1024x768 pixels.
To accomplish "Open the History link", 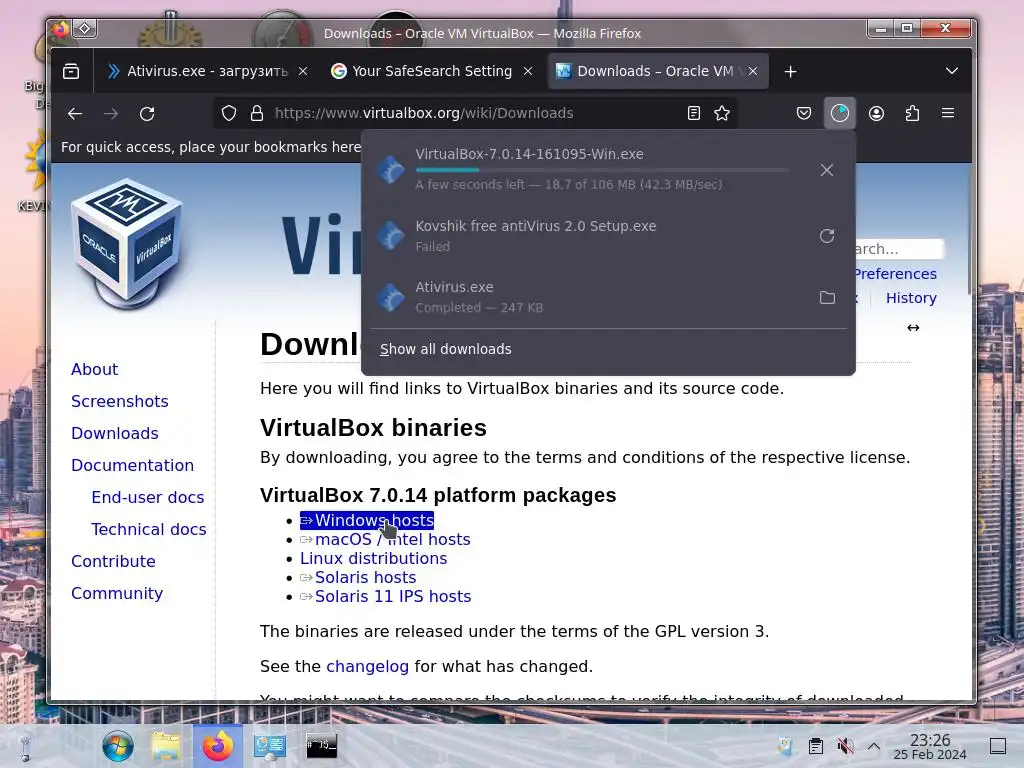I will [911, 298].
